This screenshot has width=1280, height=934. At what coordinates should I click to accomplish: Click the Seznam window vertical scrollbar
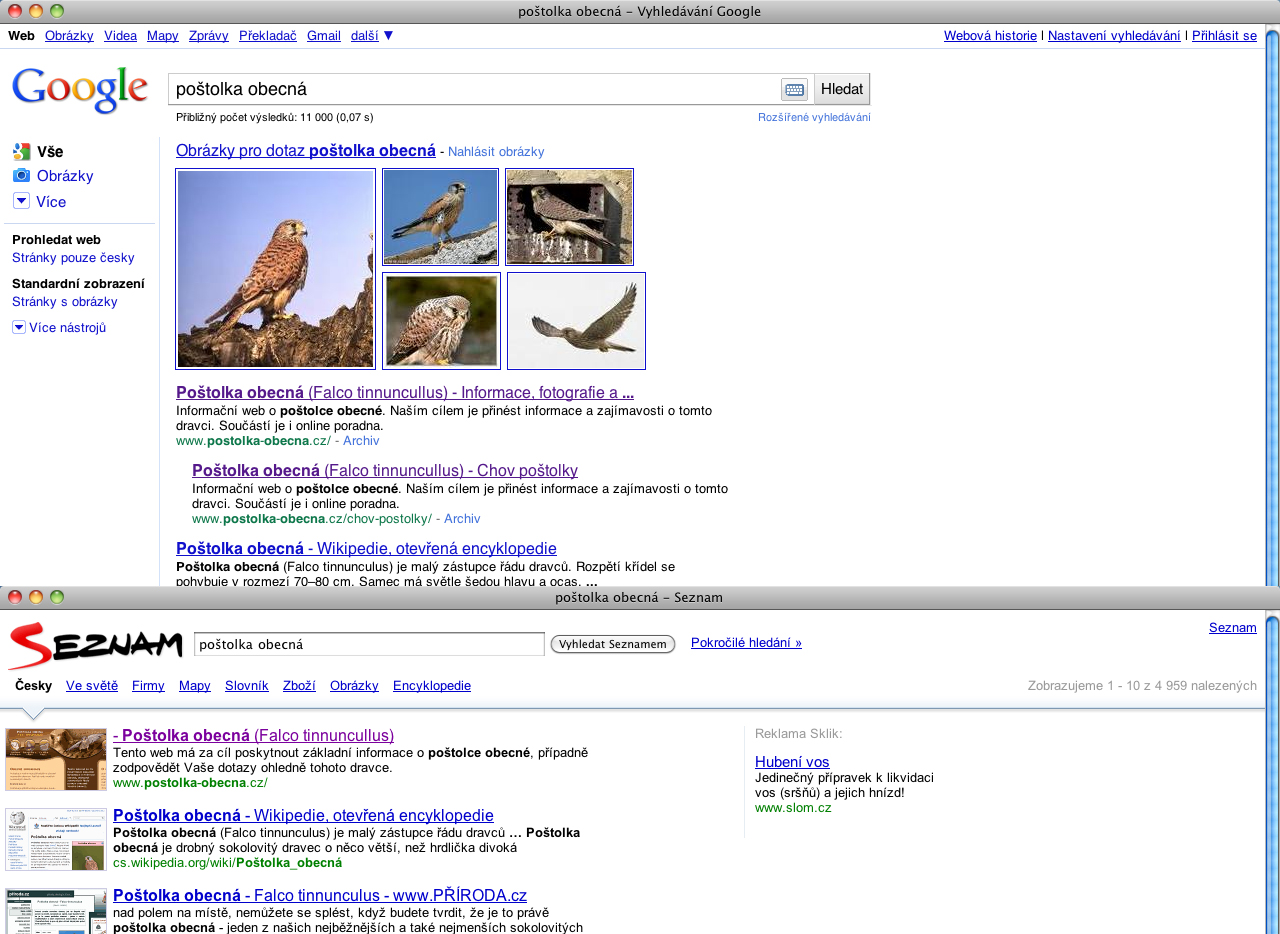pos(1272,772)
